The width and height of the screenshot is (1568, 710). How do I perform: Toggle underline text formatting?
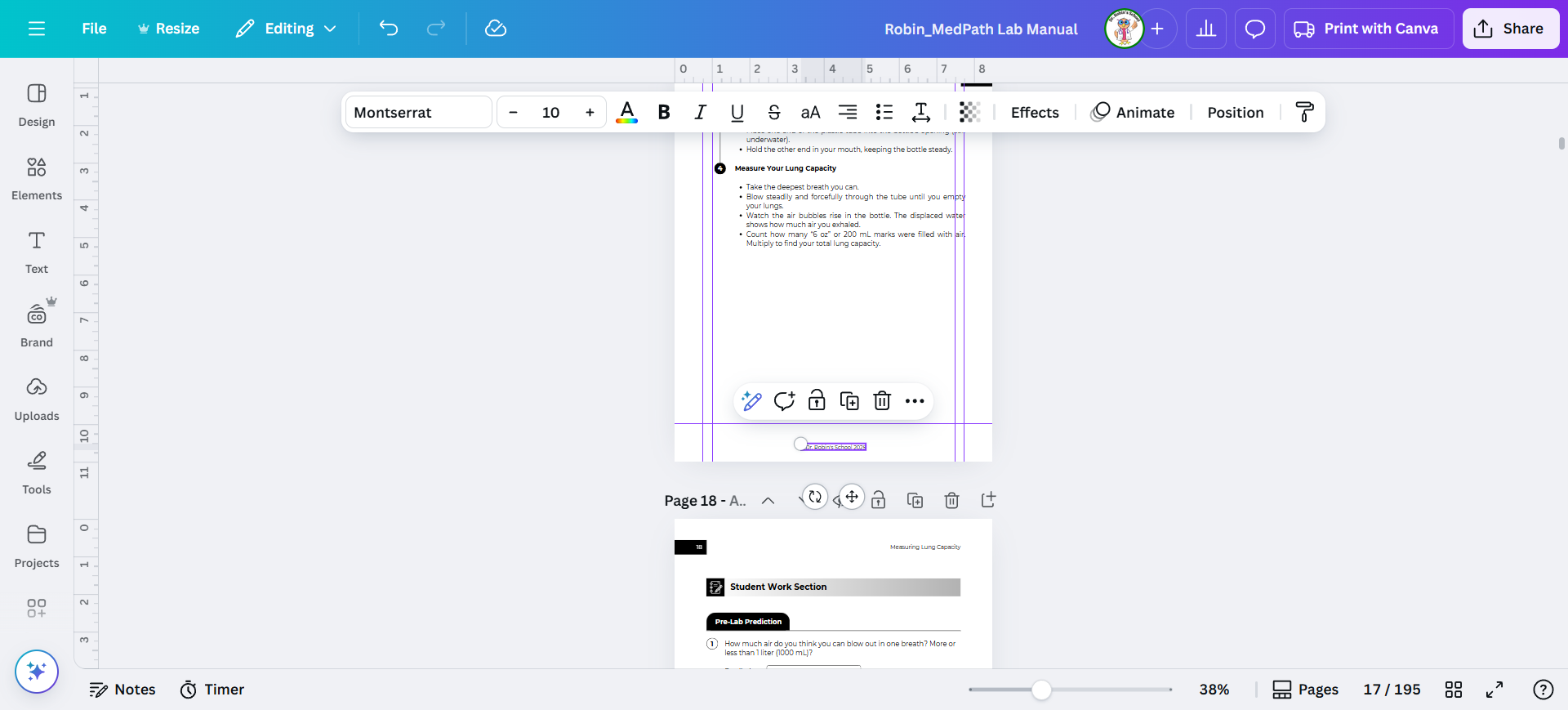[737, 113]
